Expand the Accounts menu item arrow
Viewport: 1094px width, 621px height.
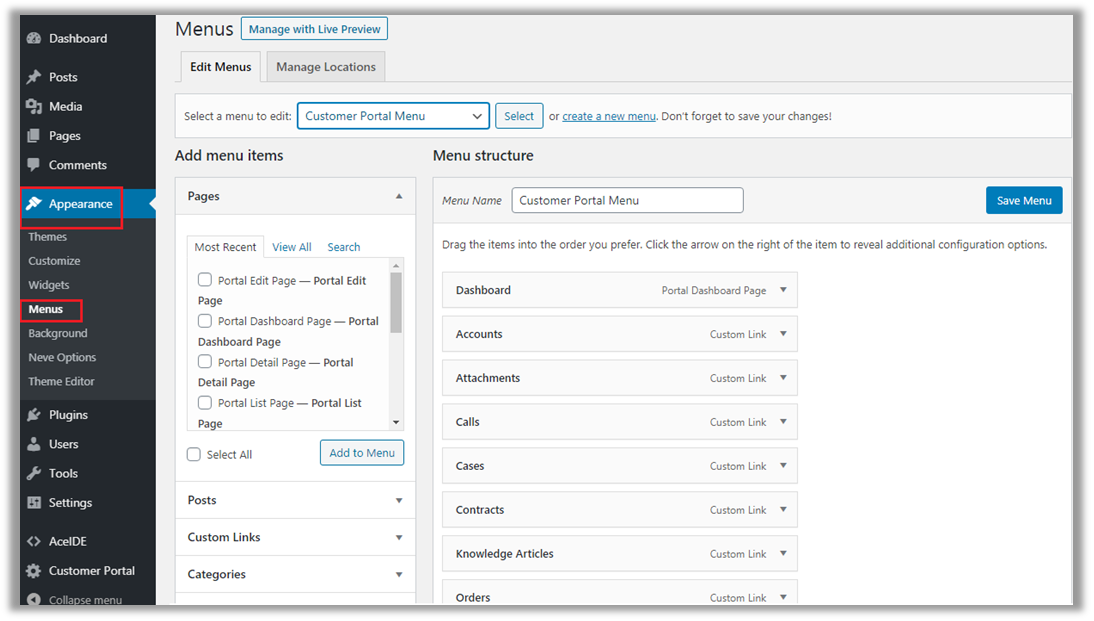[783, 334]
